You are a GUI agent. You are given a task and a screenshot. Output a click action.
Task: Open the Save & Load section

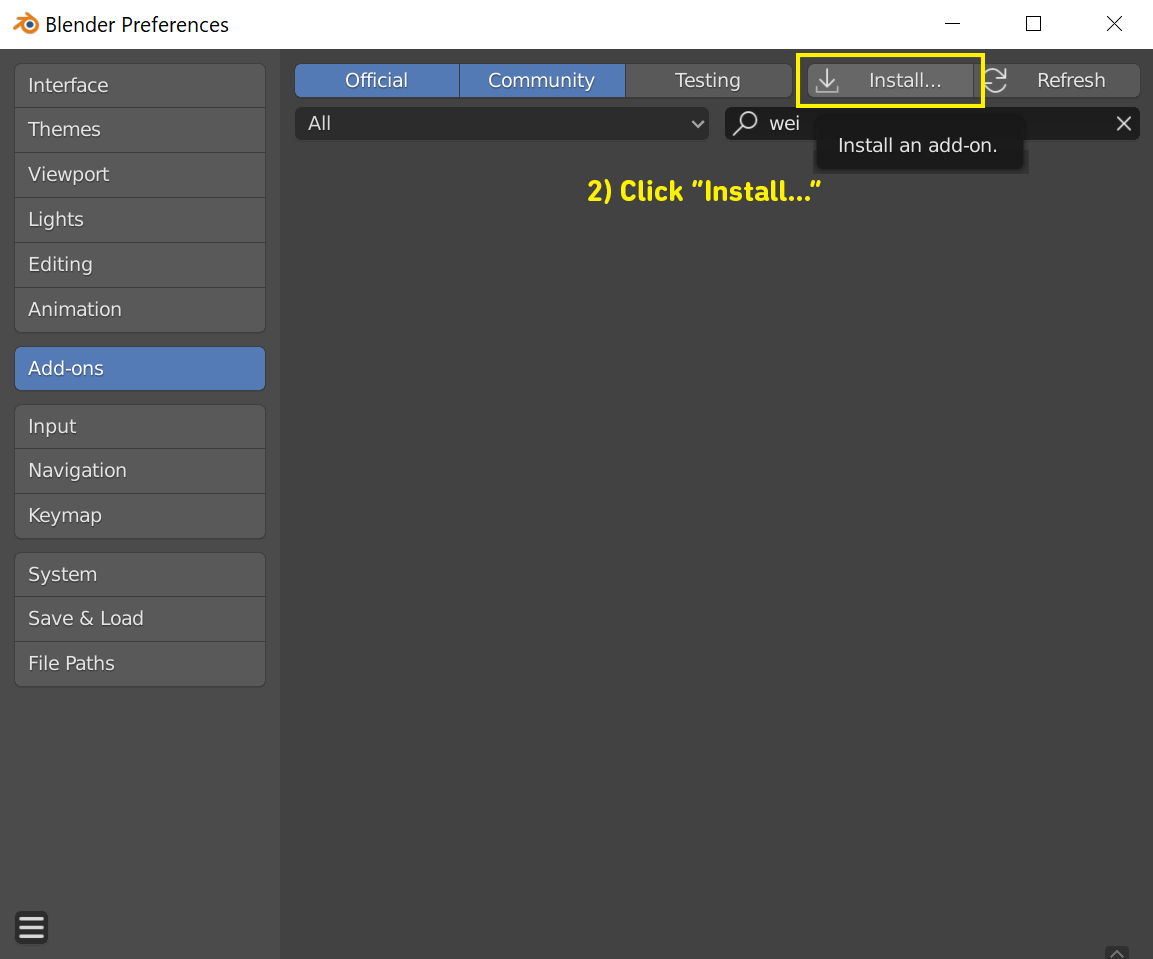pyautogui.click(x=140, y=618)
